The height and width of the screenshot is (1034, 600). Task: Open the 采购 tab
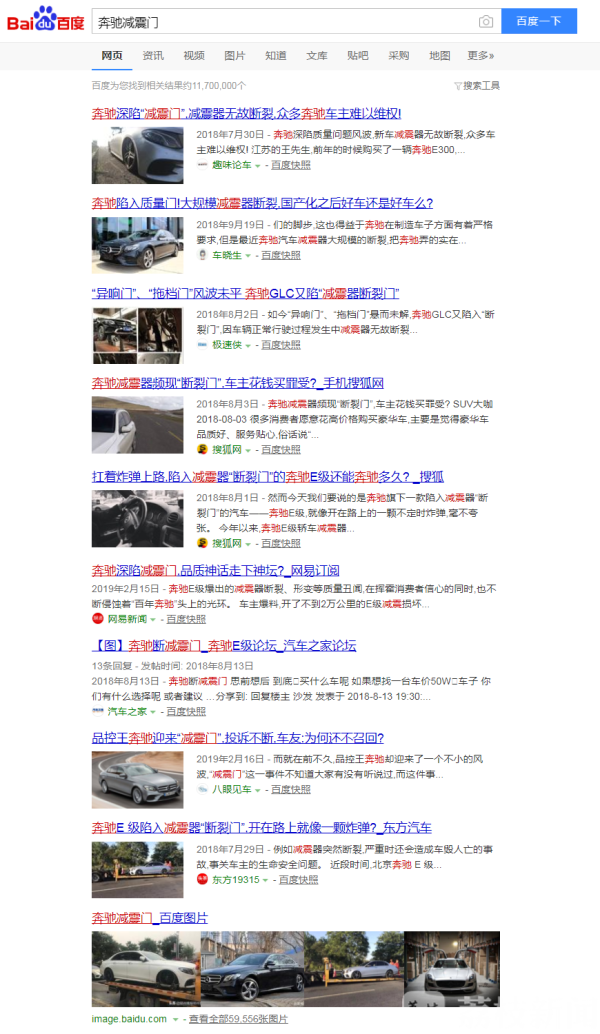coord(398,56)
